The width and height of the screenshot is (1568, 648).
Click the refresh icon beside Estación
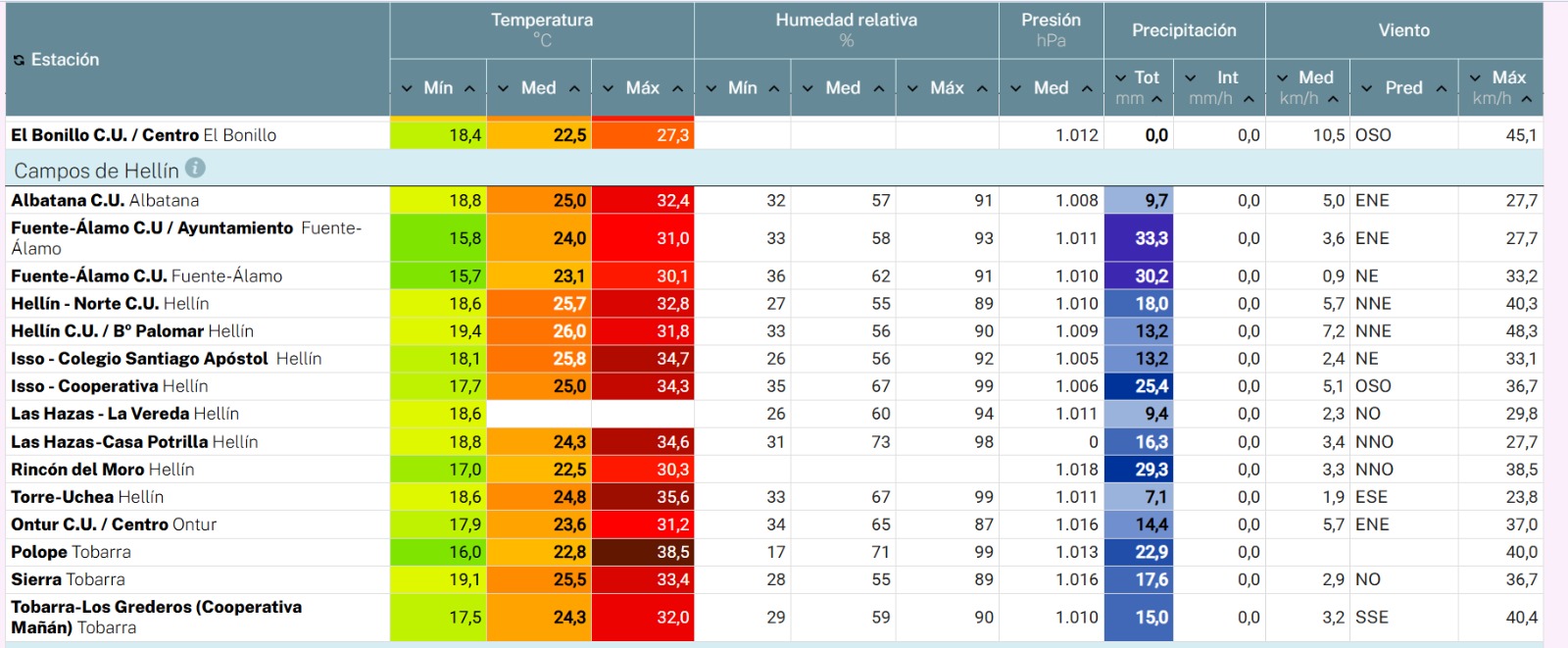click(19, 61)
